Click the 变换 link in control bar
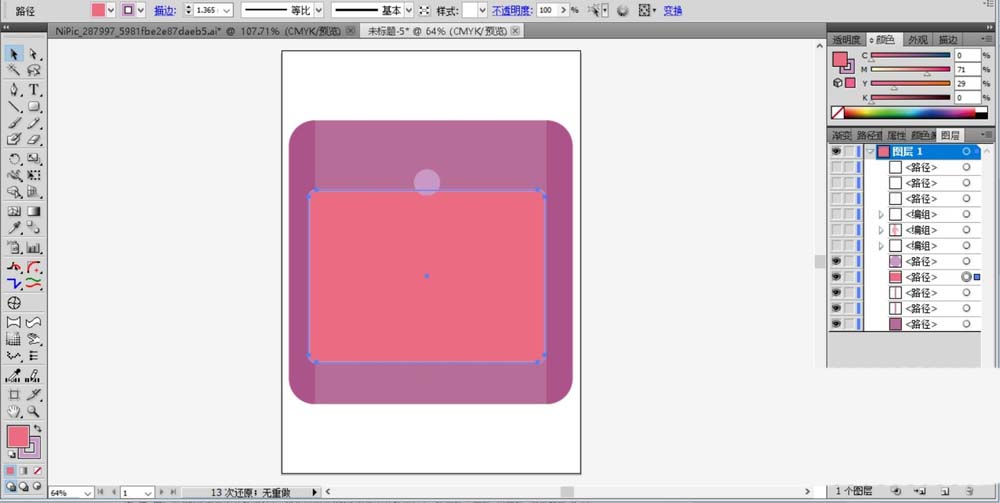Screen dimensions: 1000x503 point(673,10)
